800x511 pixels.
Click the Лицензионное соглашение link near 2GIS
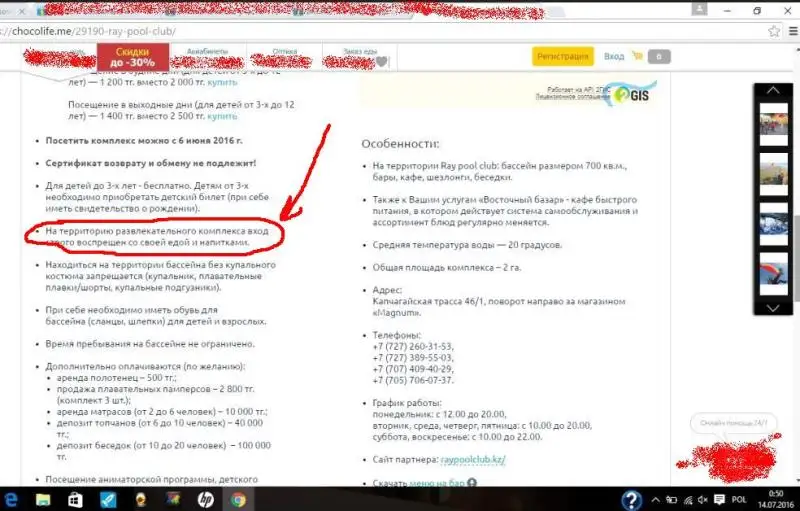[x=572, y=96]
